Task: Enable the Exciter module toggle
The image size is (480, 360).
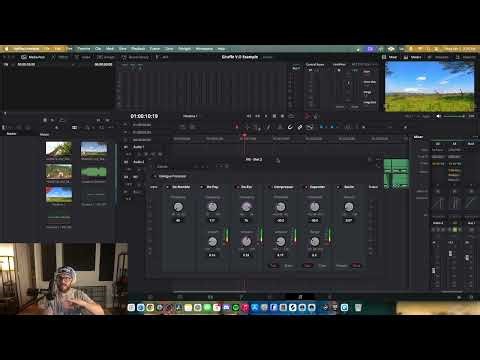Action: [x=338, y=187]
